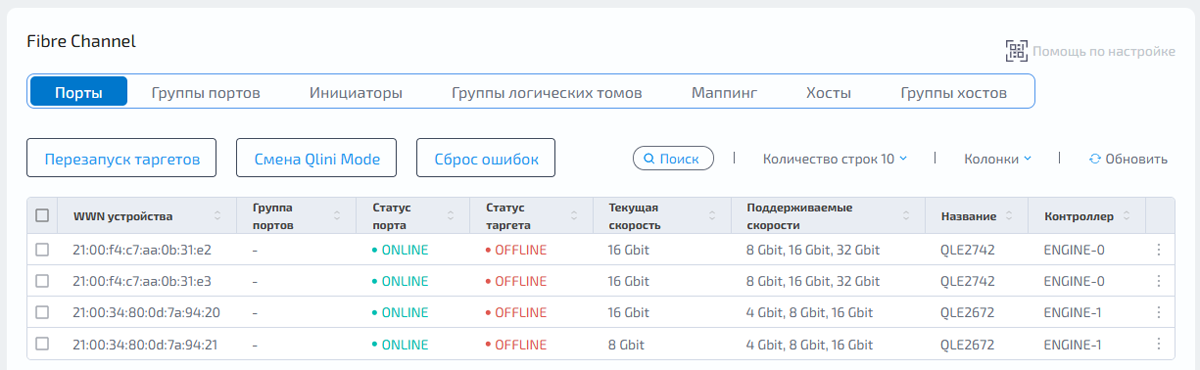
Task: Check row 21:00:34:80:0d:7a:94:21
Action: tap(42, 344)
